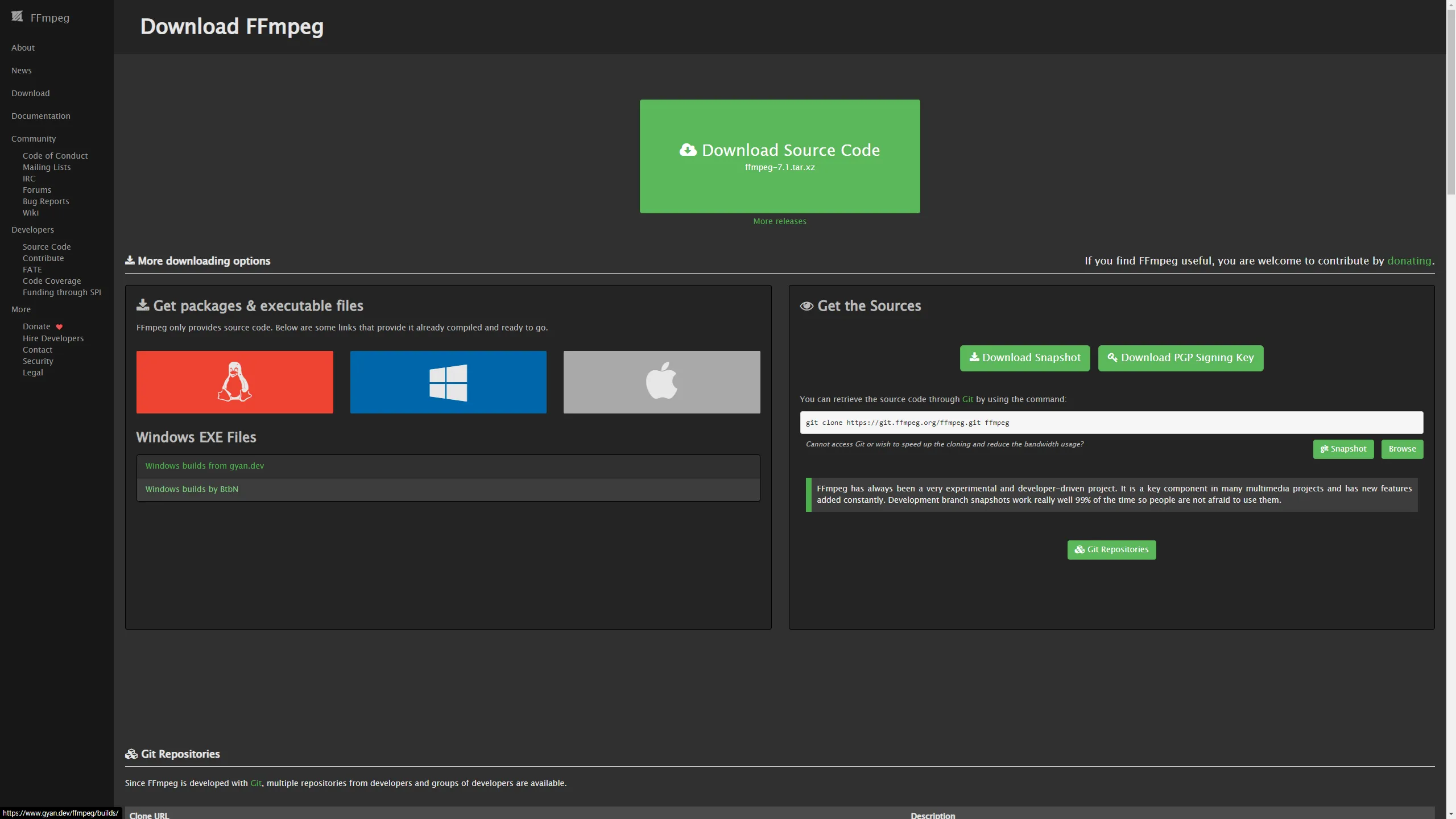The image size is (1456, 819).
Task: Toggle Windows builds by BtbN row
Action: tap(448, 489)
